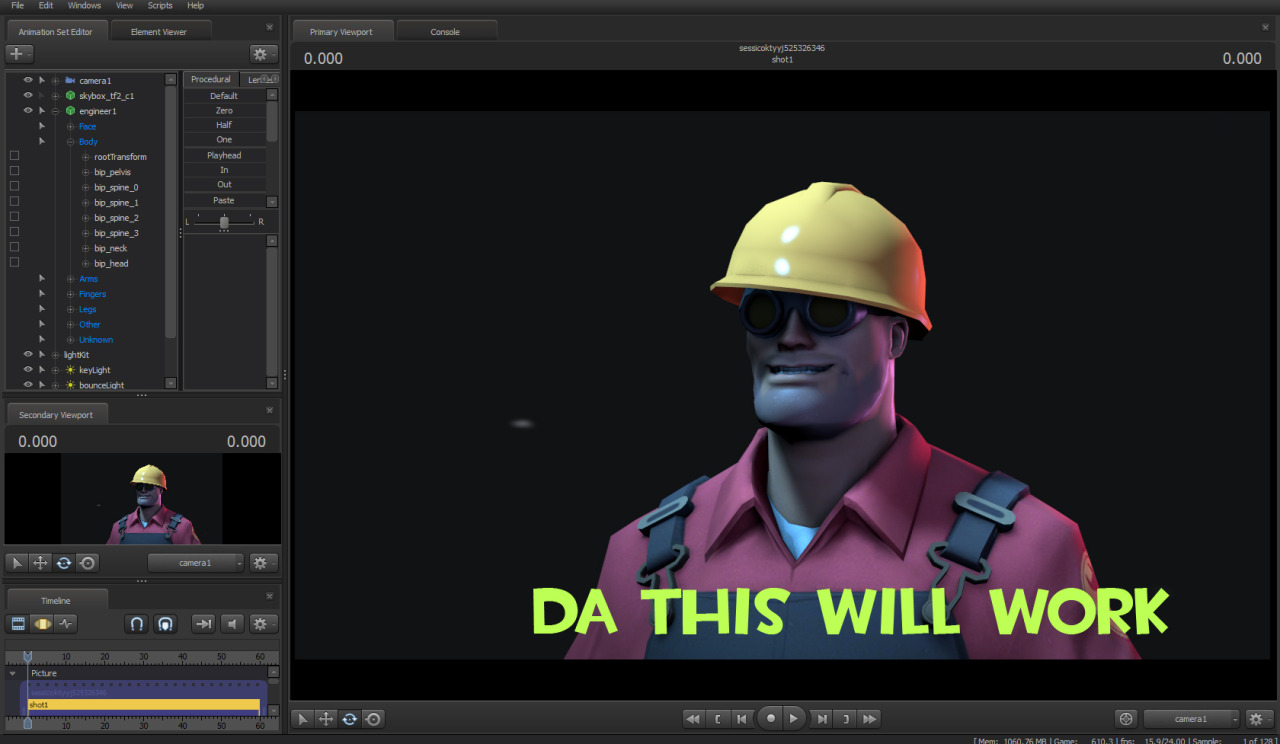This screenshot has width=1280, height=744.
Task: Toggle snap-to-frame magnet button in Timeline
Action: tap(166, 623)
